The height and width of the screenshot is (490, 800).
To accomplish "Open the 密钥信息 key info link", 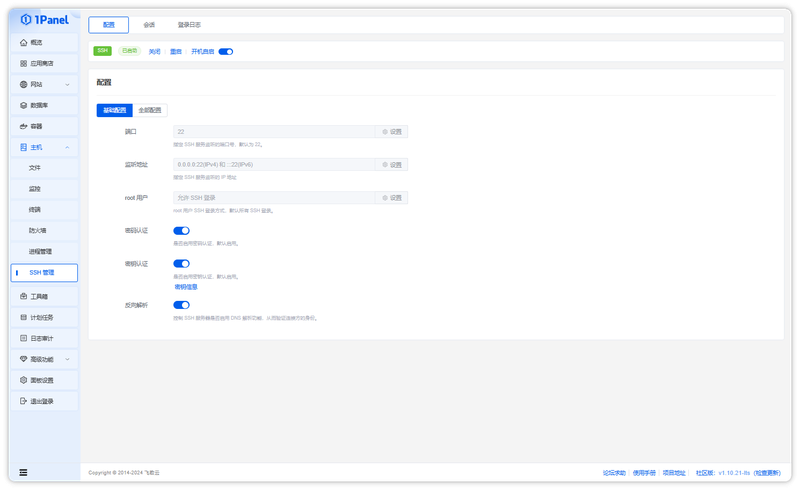I will 186,287.
